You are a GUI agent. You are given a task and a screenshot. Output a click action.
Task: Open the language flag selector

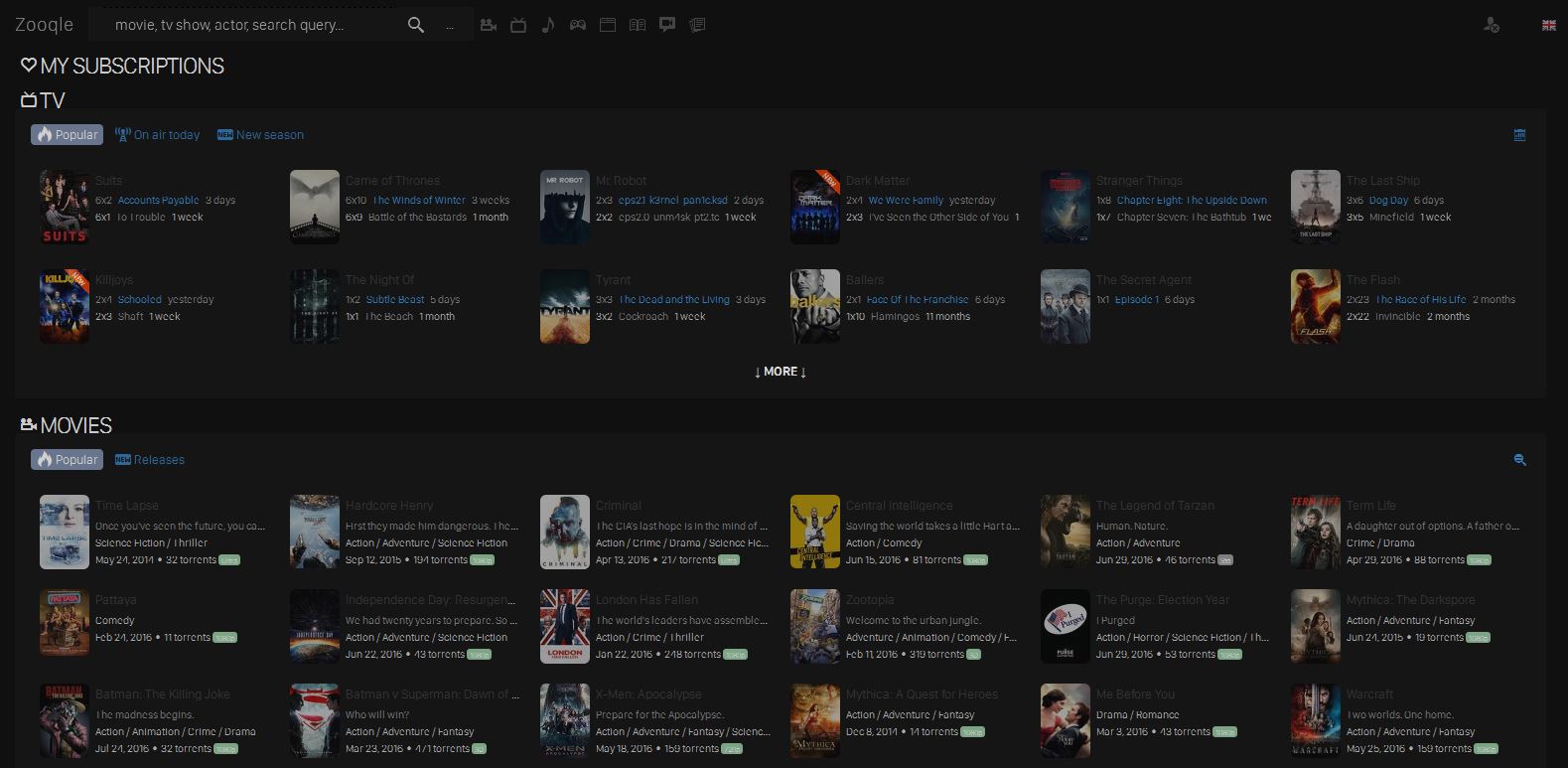pyautogui.click(x=1548, y=25)
